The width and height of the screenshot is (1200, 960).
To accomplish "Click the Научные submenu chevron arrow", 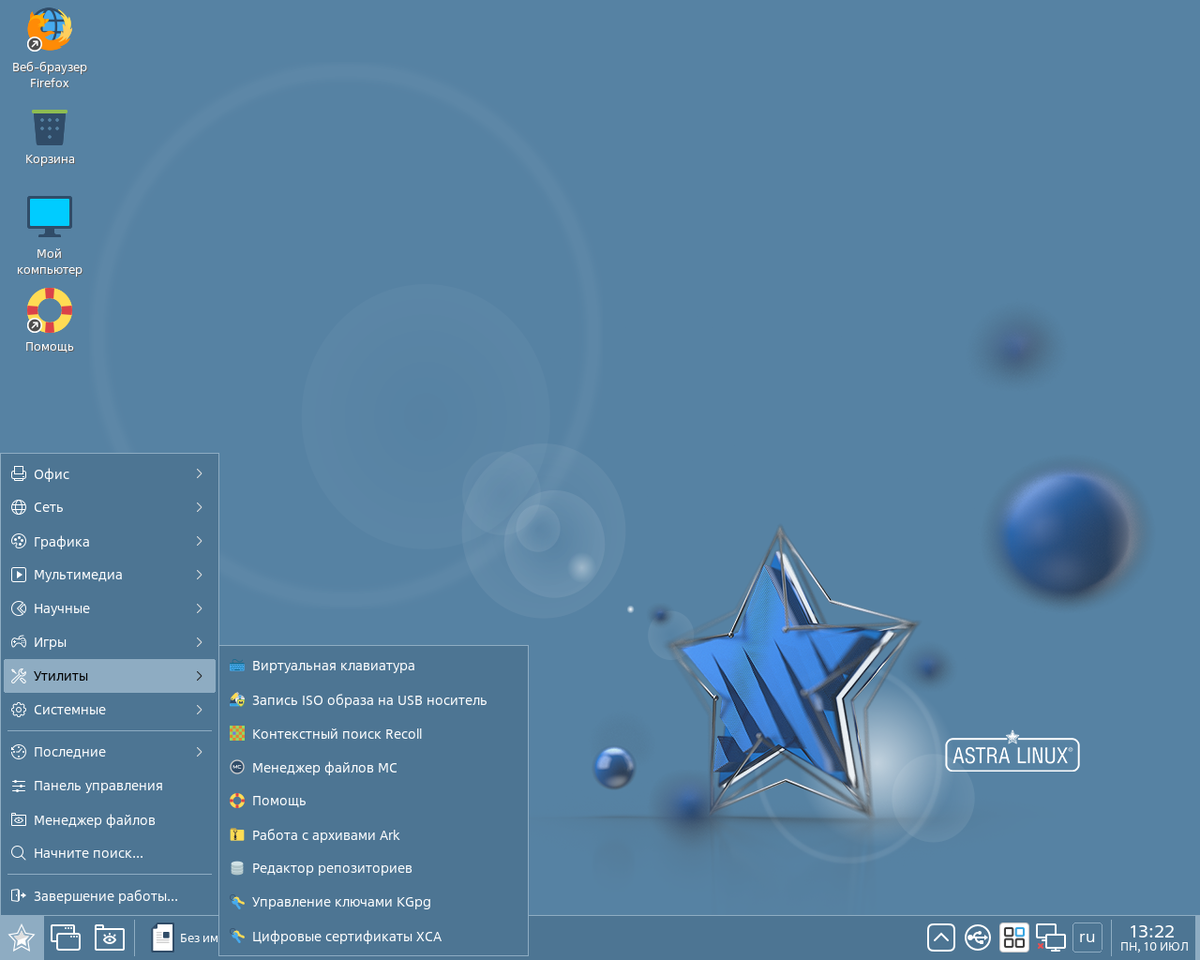I will (x=199, y=608).
